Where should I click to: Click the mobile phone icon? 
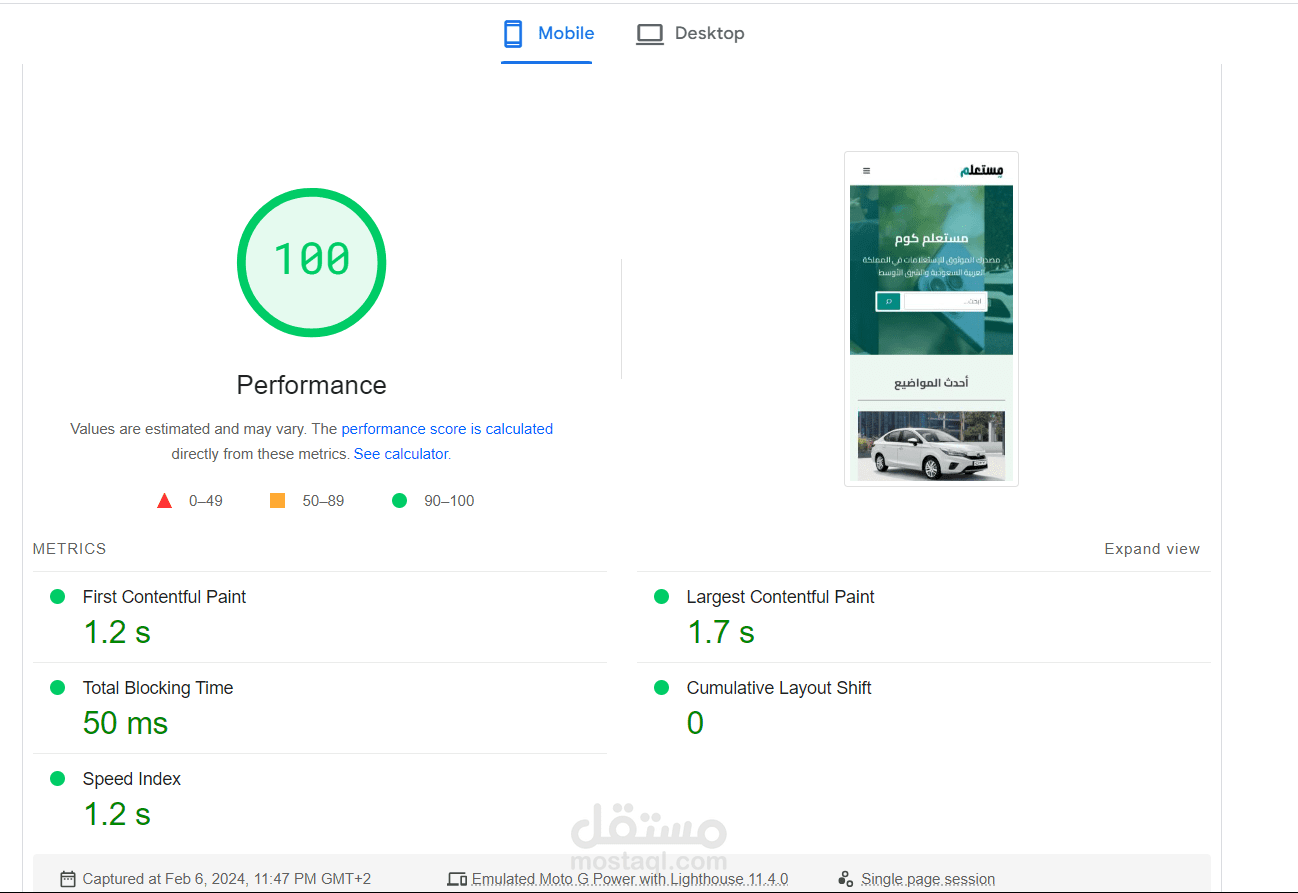point(513,34)
